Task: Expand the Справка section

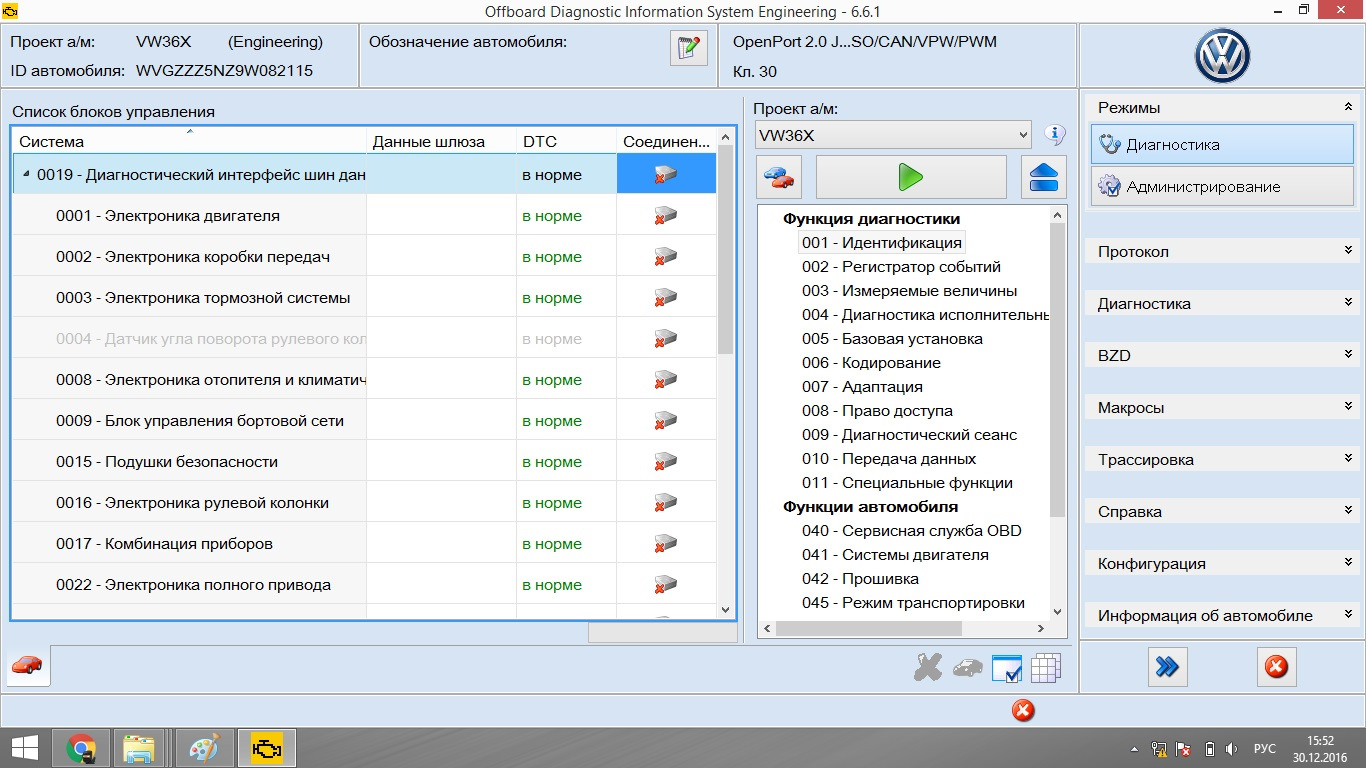Action: coord(1348,511)
